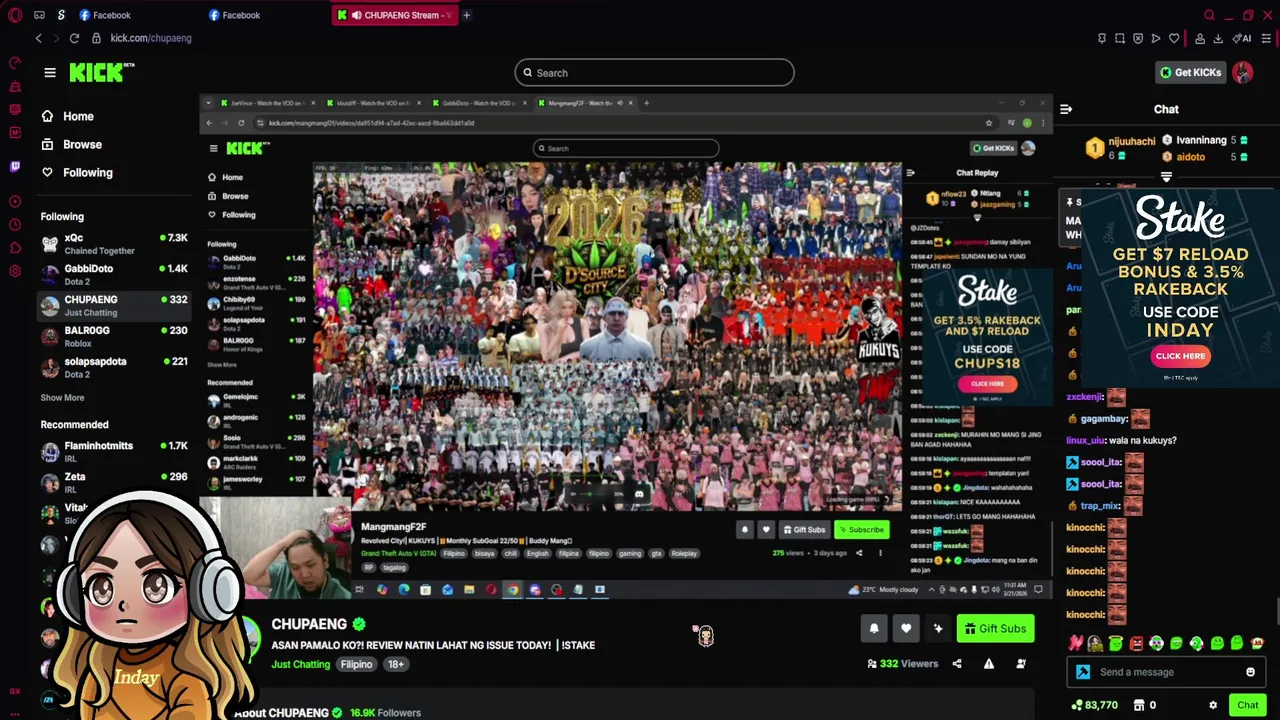Click Subscribe in the embedded stream video
1280x720 pixels.
pyautogui.click(x=862, y=530)
